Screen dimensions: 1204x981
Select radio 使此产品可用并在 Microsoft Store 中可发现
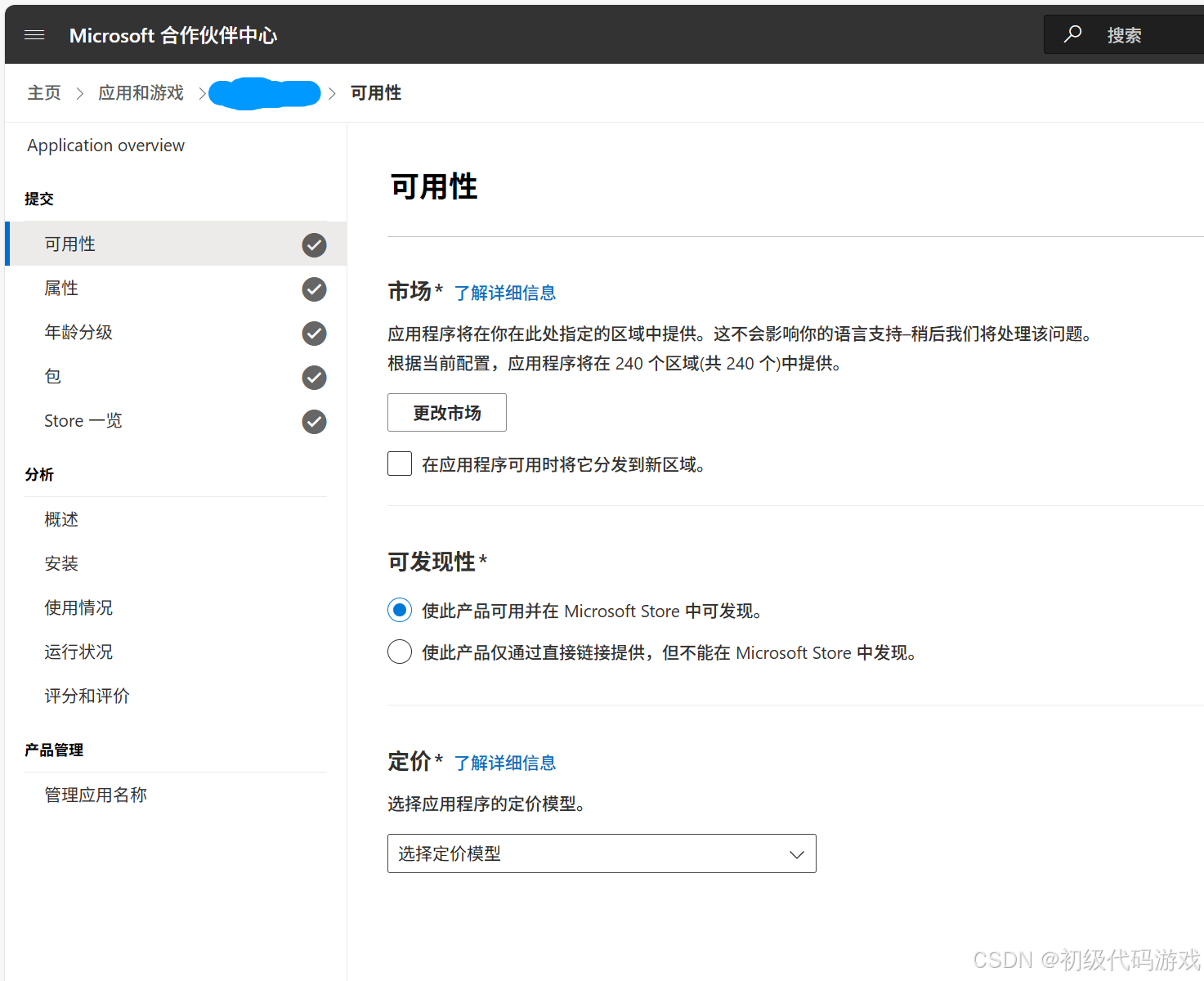400,610
